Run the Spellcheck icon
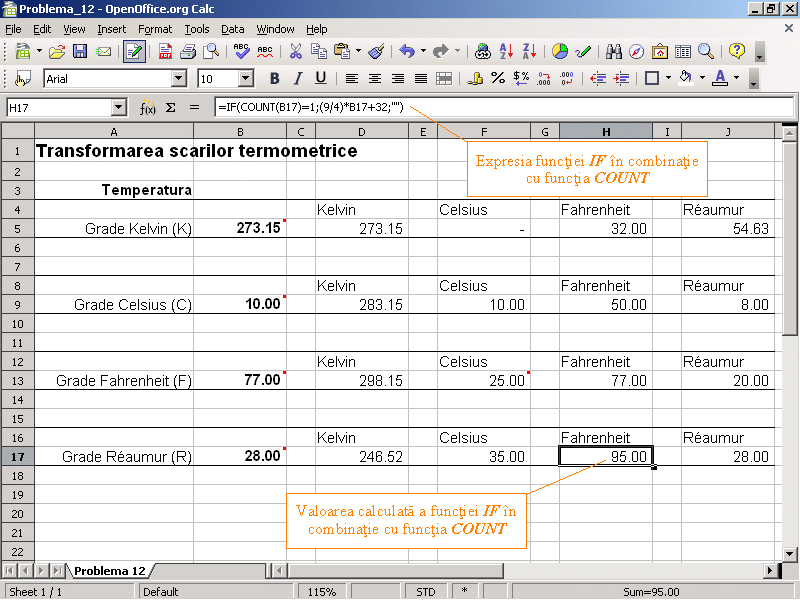800x600 pixels. tap(241, 52)
